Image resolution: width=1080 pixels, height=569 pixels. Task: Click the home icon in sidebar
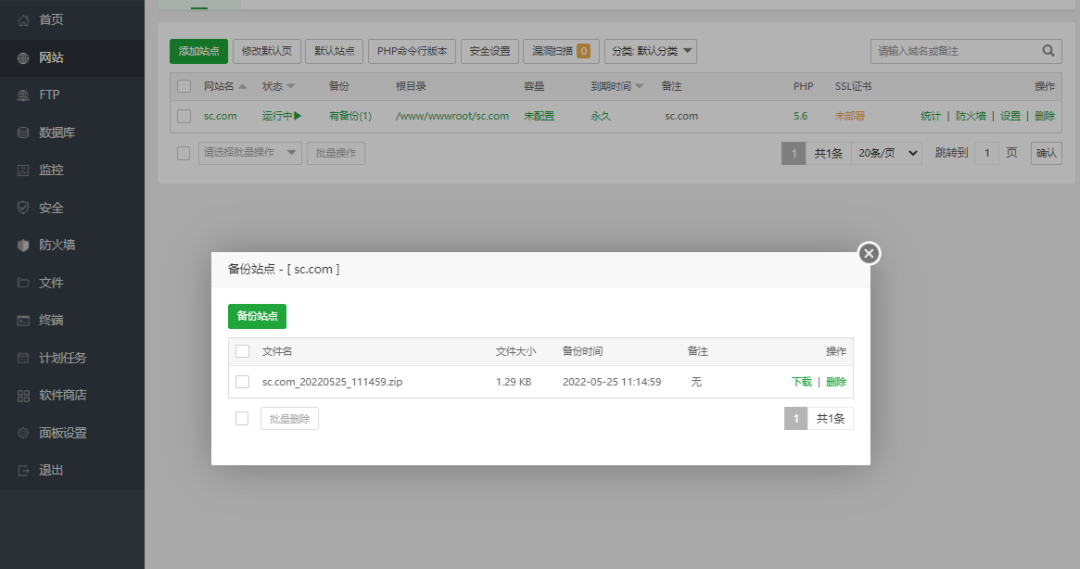23,20
